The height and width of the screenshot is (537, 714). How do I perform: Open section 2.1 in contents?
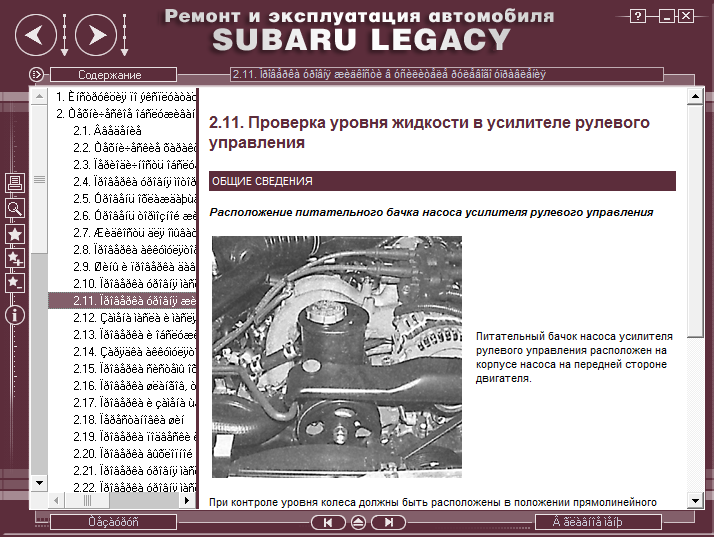point(107,131)
